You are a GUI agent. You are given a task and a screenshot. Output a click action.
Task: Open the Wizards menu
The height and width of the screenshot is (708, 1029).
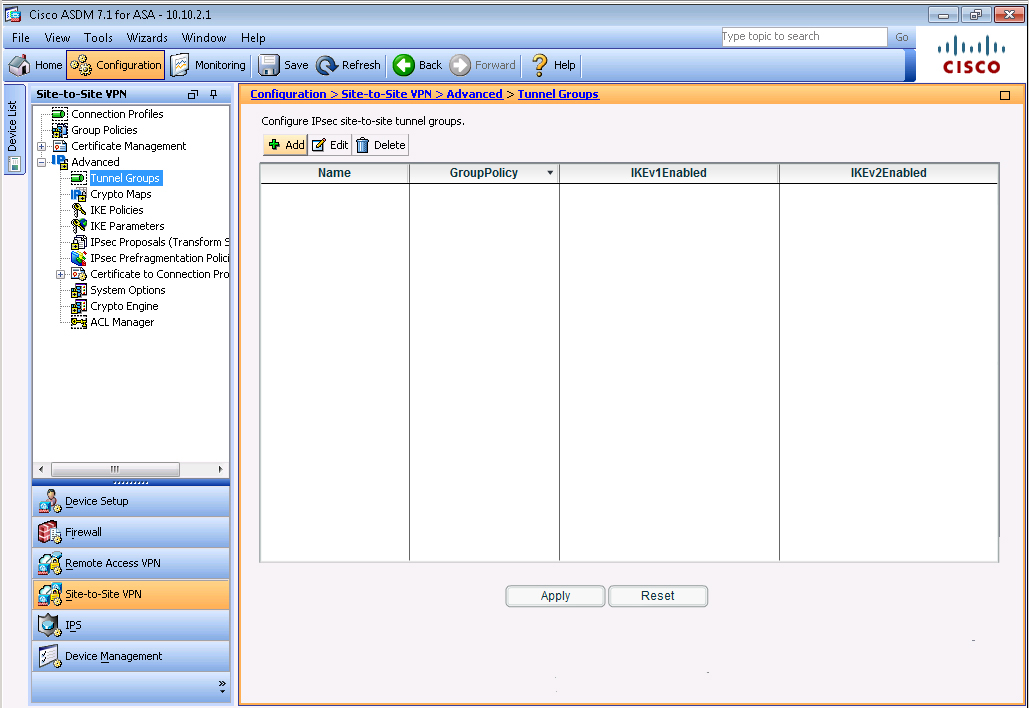pos(147,38)
